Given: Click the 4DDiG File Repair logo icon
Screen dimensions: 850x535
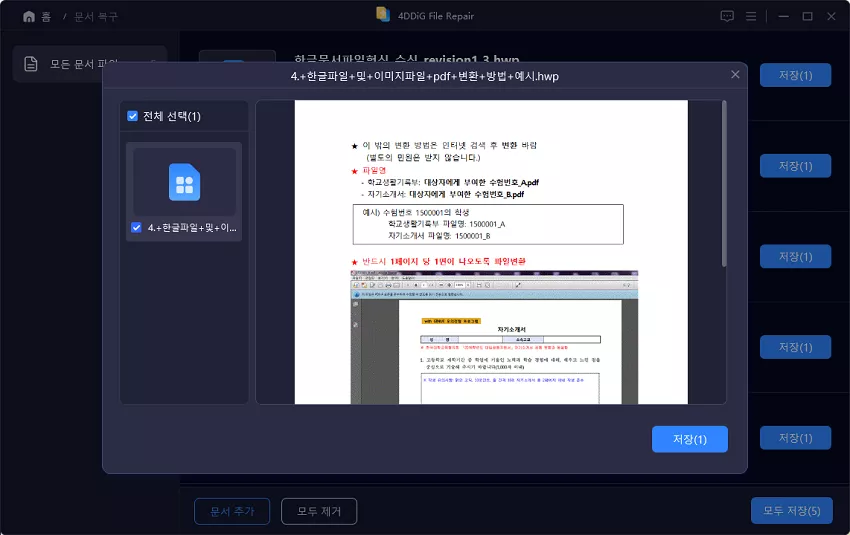Looking at the screenshot, I should (383, 15).
